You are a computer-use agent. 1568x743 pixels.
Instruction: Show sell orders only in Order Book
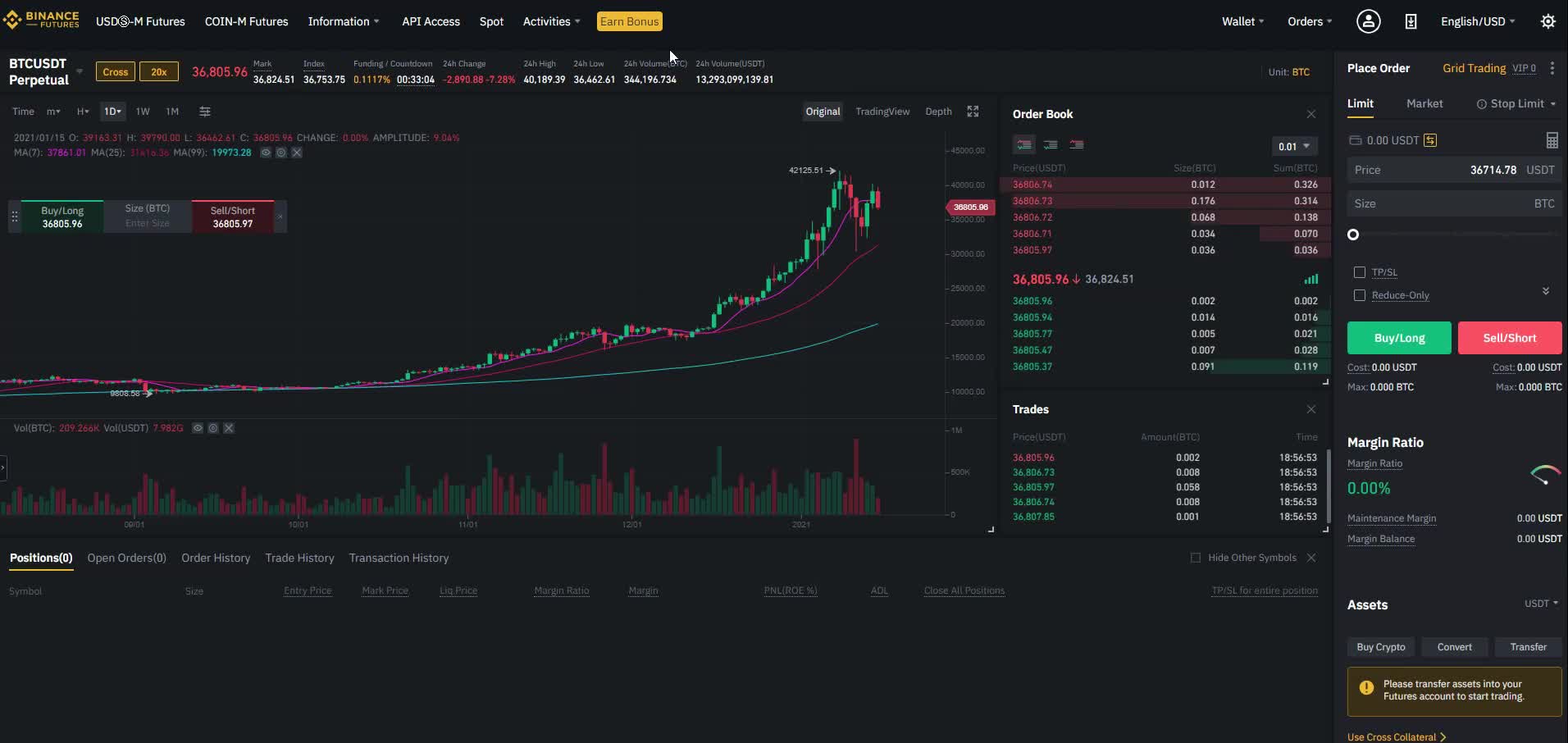pos(1076,145)
